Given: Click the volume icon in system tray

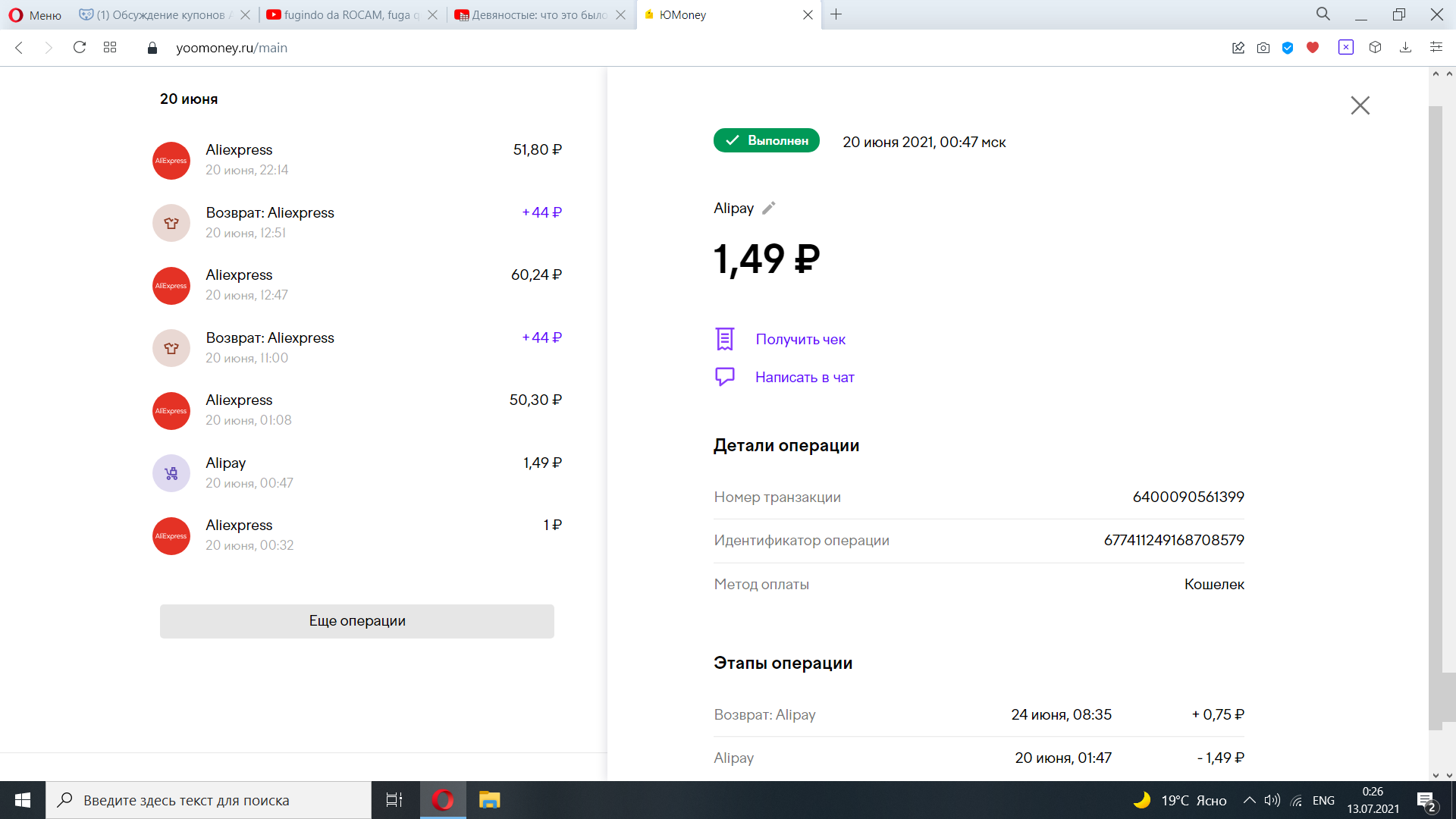Looking at the screenshot, I should click(x=1272, y=800).
